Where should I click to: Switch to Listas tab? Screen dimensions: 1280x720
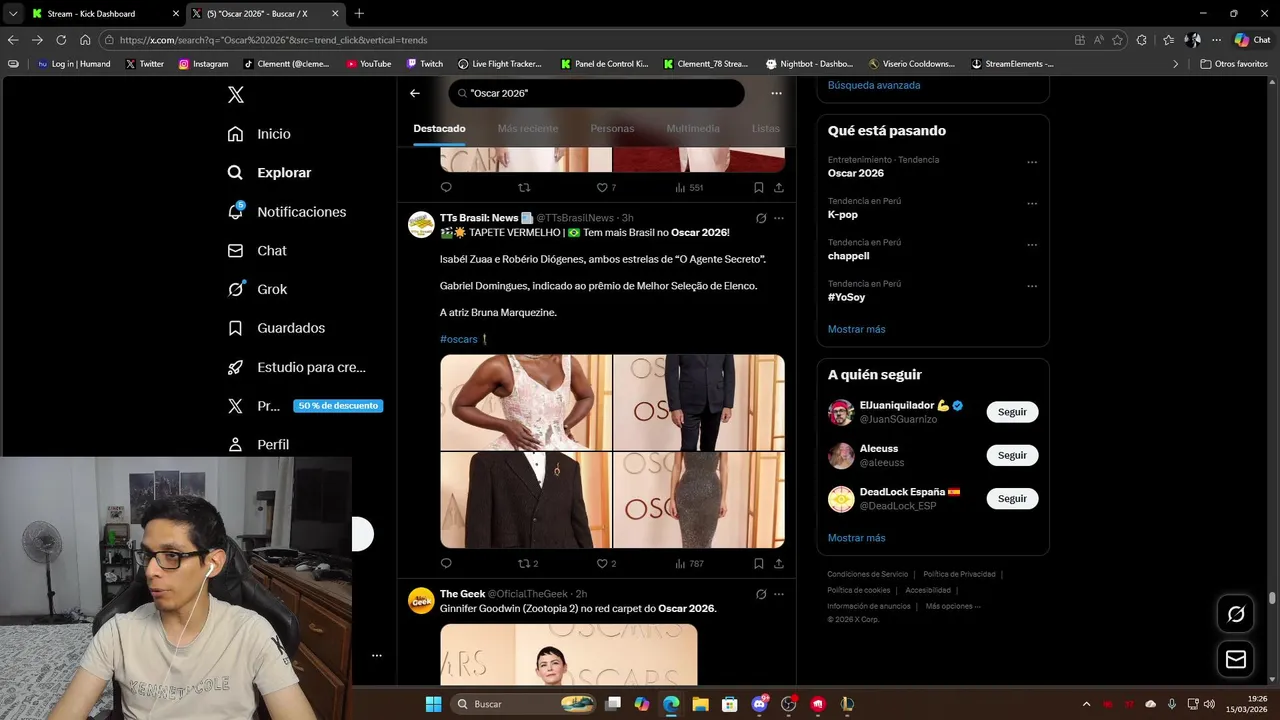point(766,128)
